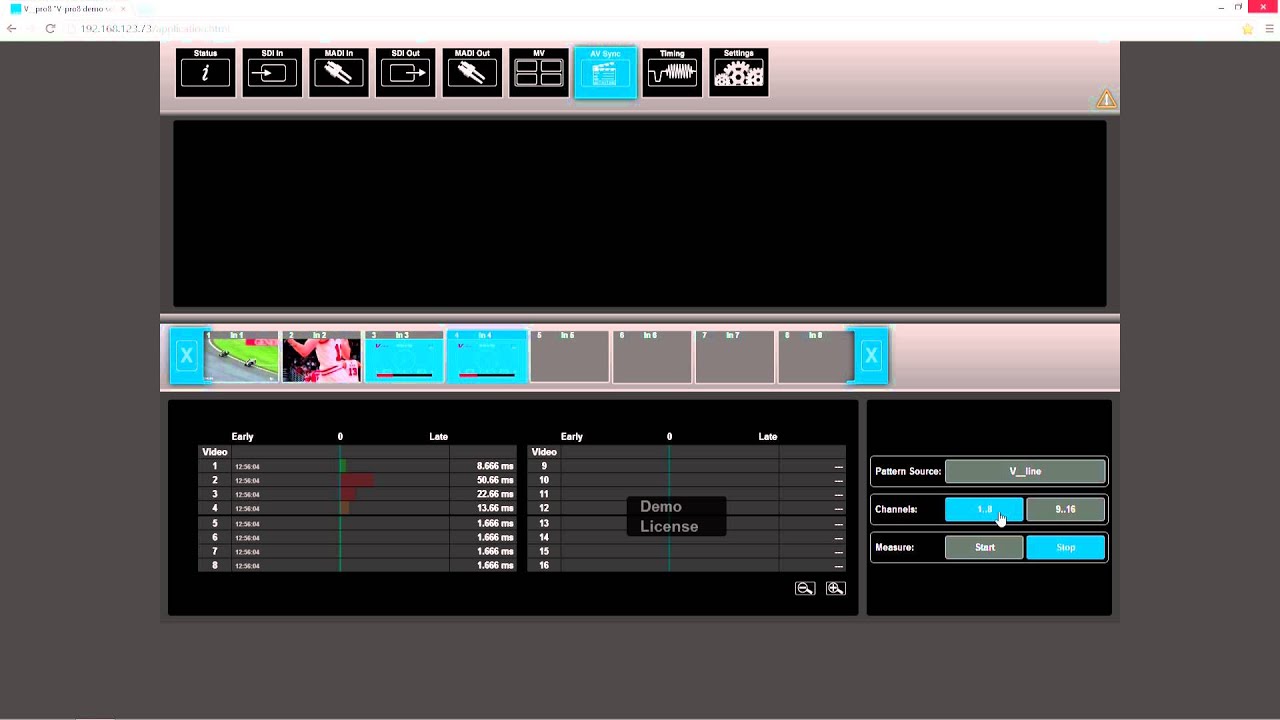Select the In 2 thumbnail
1280x720 pixels.
pos(321,357)
